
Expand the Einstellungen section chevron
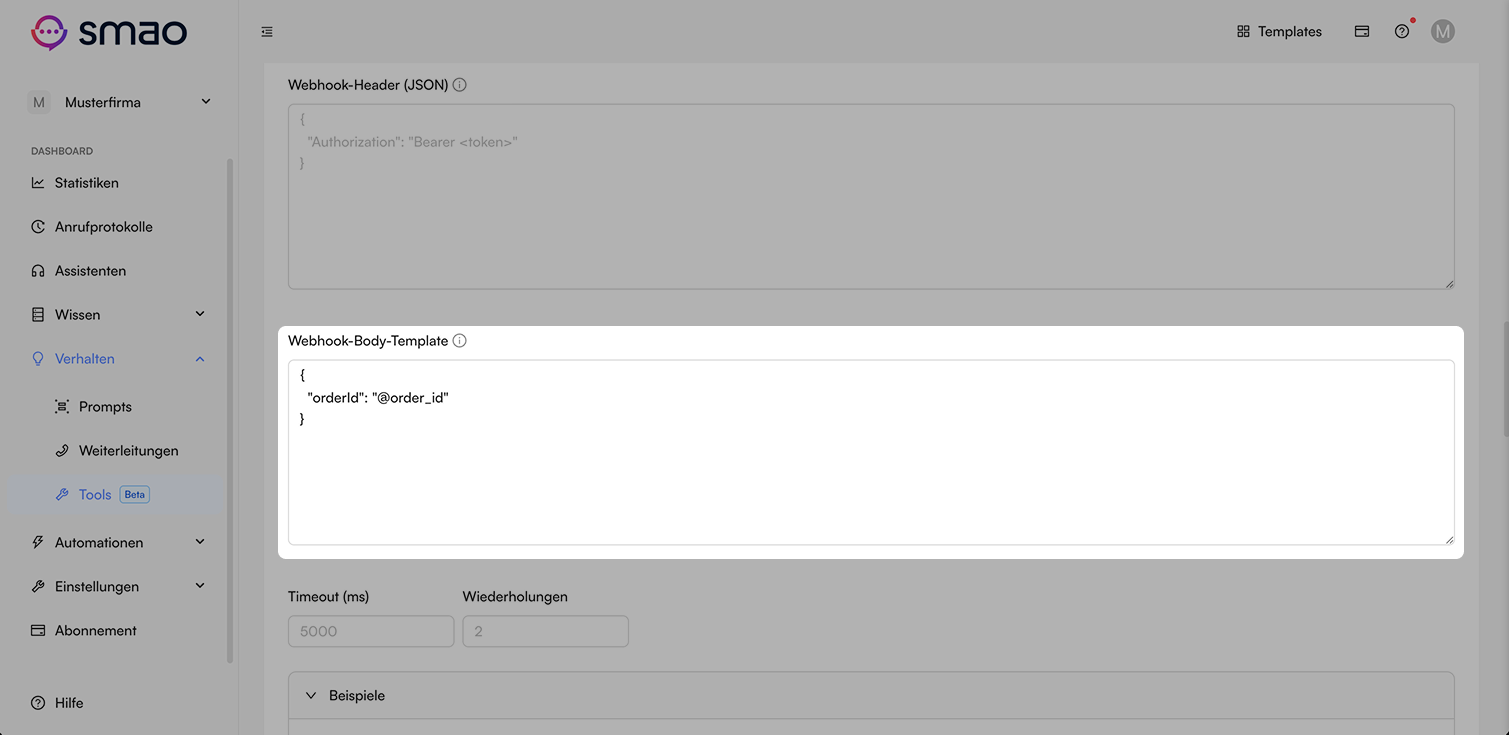click(200, 586)
